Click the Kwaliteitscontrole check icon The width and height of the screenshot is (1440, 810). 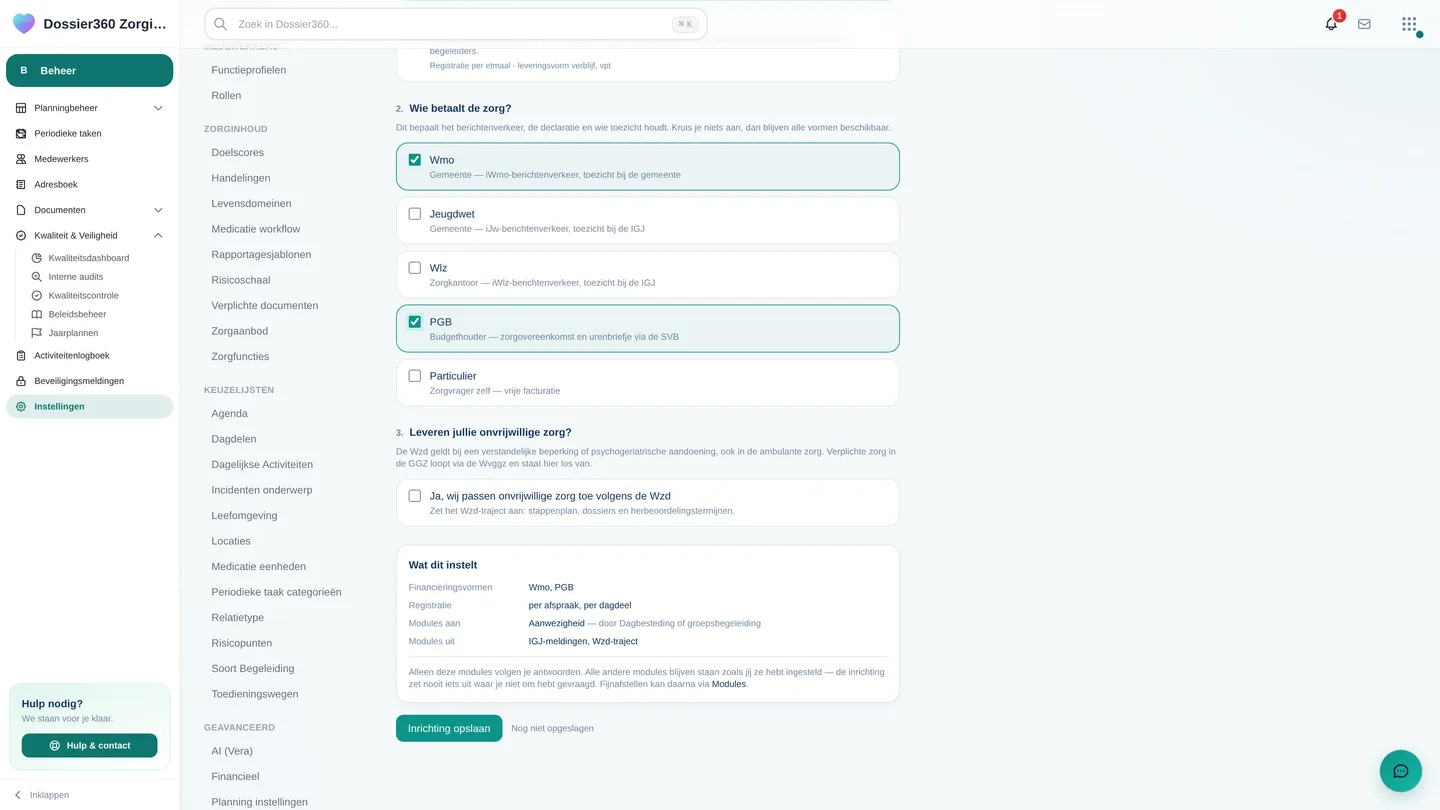(37, 296)
